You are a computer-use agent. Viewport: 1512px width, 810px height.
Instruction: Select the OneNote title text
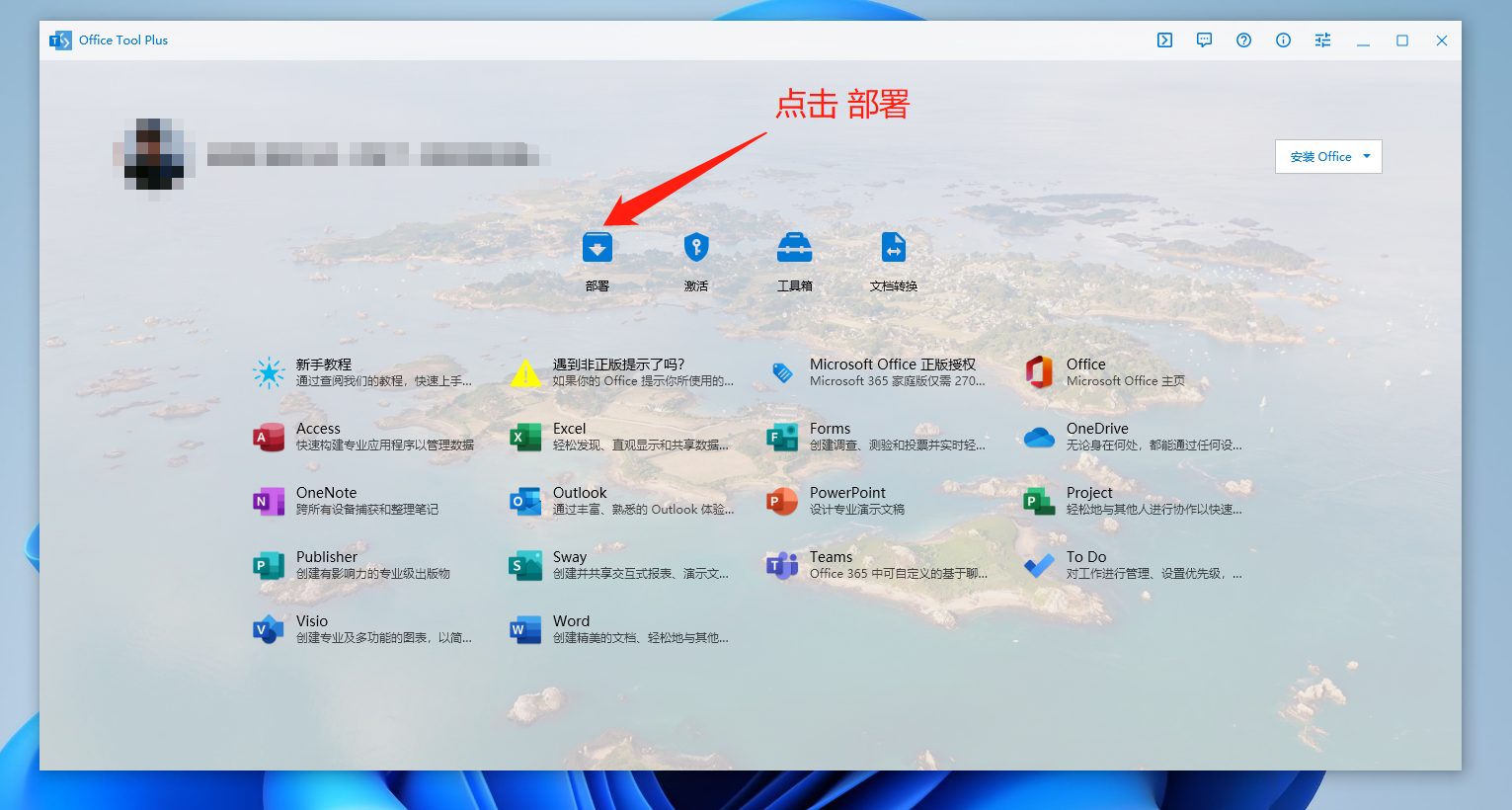coord(326,493)
